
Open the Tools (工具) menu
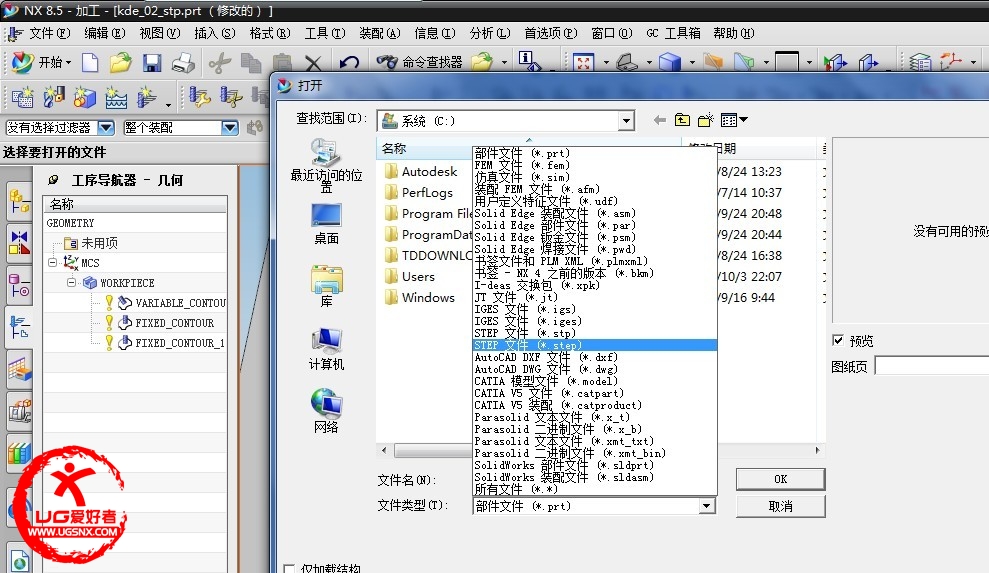325,33
